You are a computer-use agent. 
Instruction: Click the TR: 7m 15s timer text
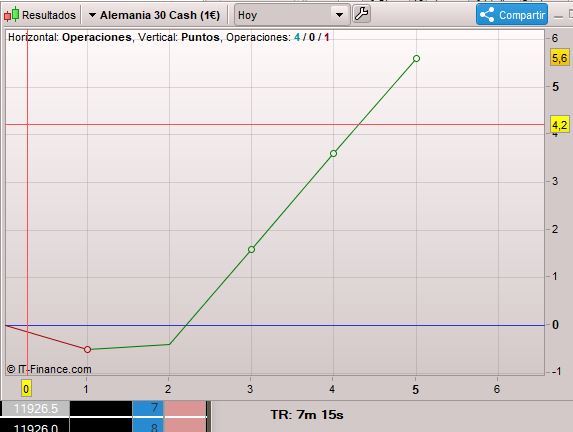pos(307,414)
